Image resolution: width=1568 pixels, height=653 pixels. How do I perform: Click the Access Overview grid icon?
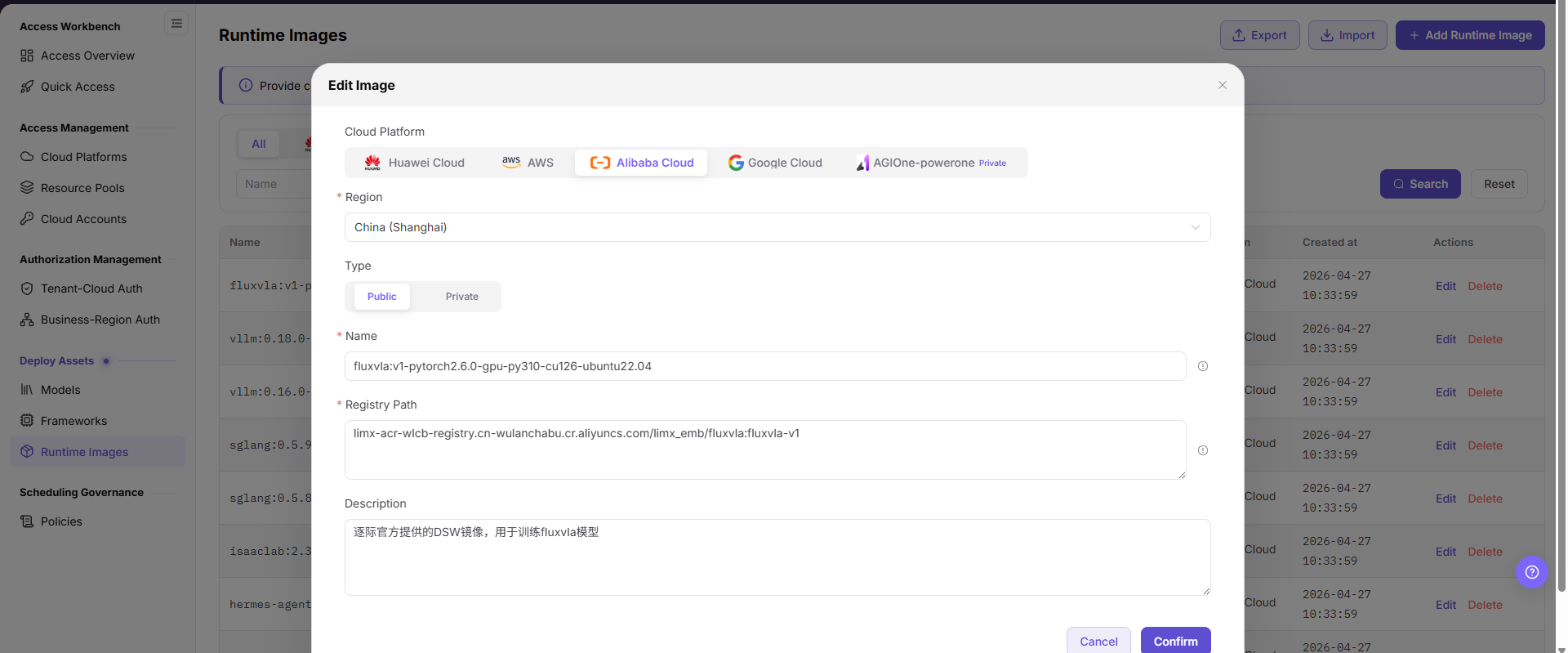[27, 56]
